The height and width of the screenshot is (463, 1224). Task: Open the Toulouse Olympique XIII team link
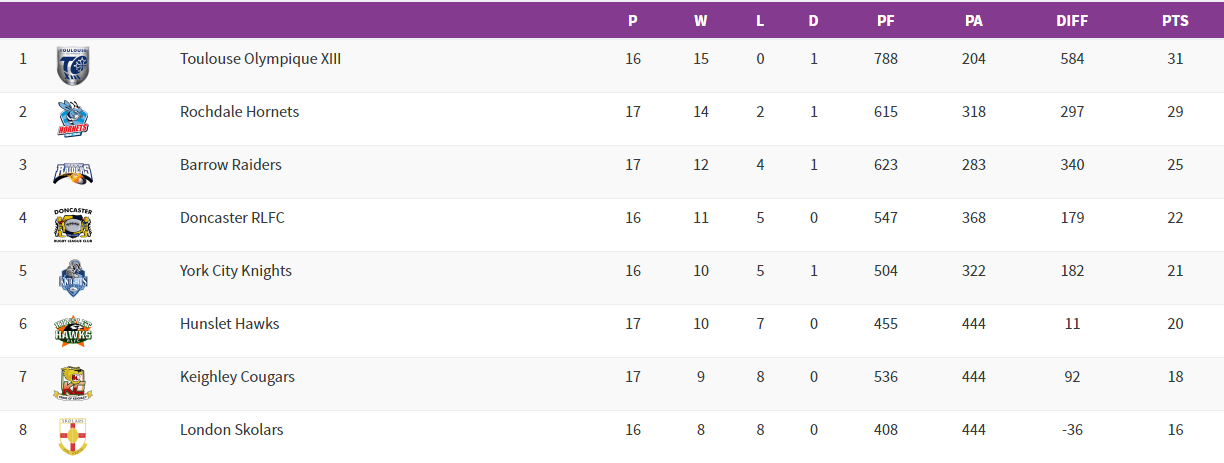pyautogui.click(x=260, y=59)
